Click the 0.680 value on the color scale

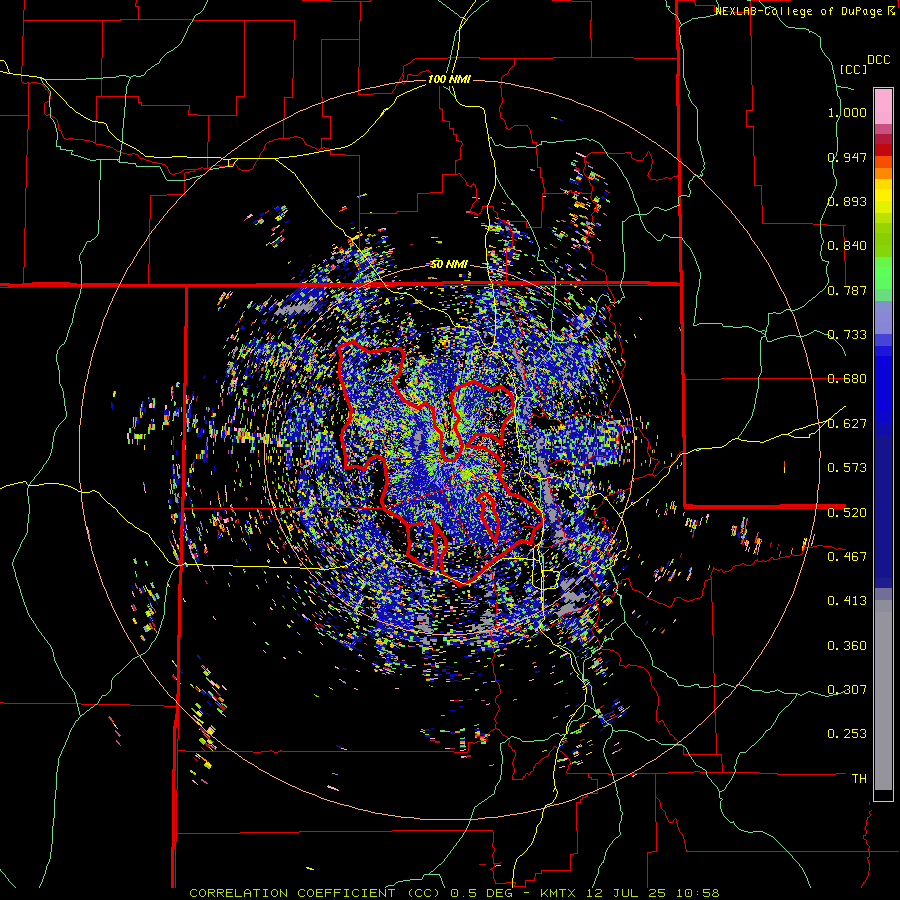tap(847, 379)
